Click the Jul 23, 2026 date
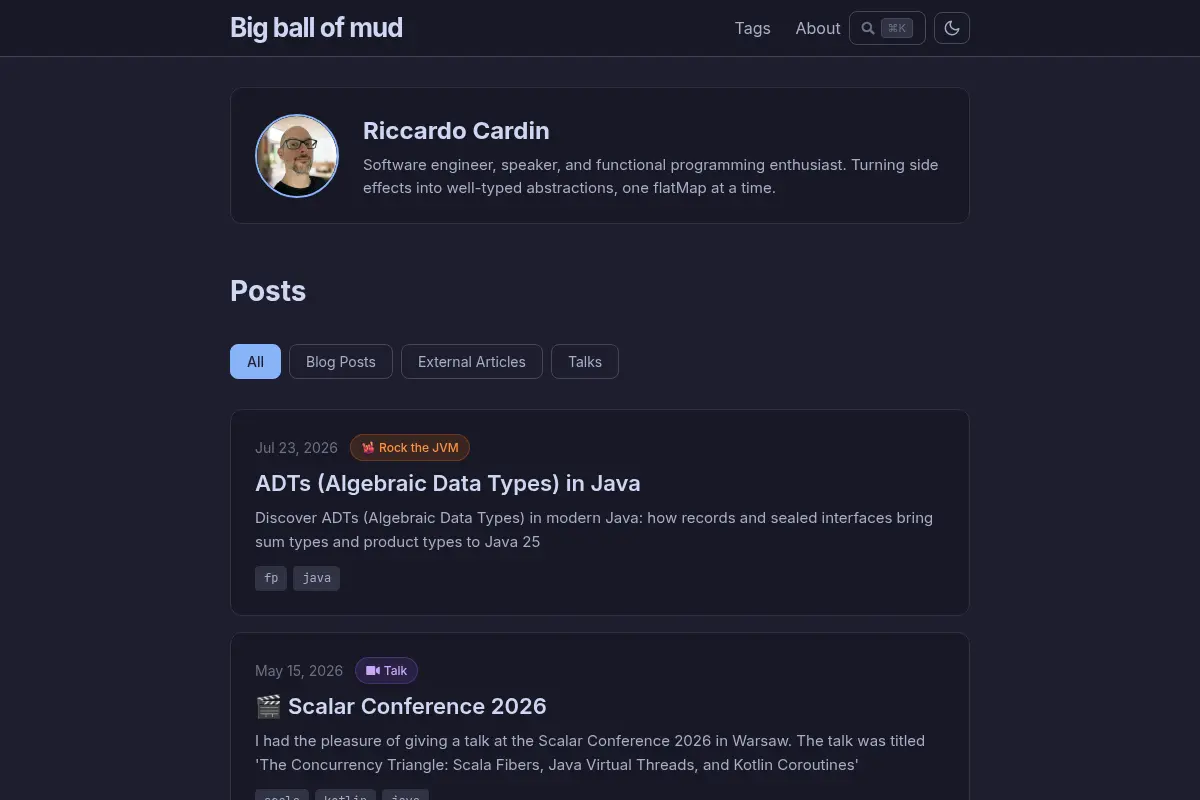The height and width of the screenshot is (800, 1200). (296, 448)
